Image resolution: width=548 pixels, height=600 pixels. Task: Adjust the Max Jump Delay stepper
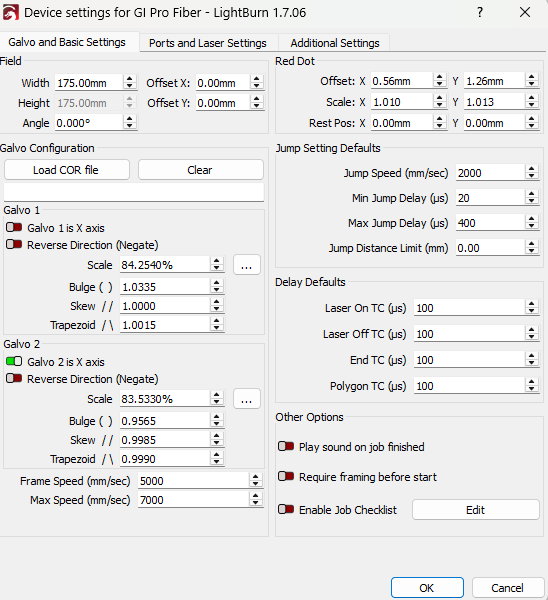(x=532, y=222)
